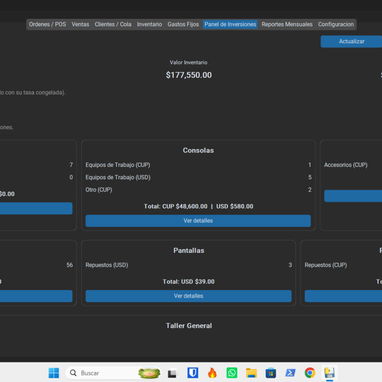This screenshot has height=382, width=382.
Task: Click the Actualizar button
Action: [351, 41]
